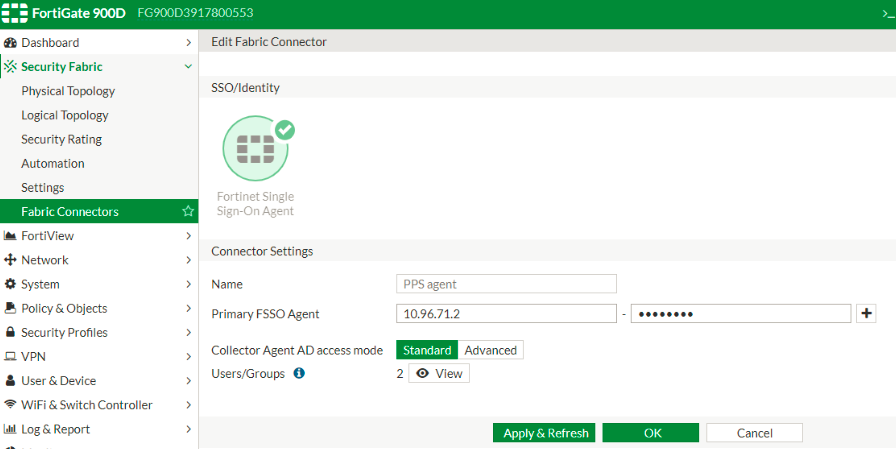Open Fabric Connectors page

[99, 211]
